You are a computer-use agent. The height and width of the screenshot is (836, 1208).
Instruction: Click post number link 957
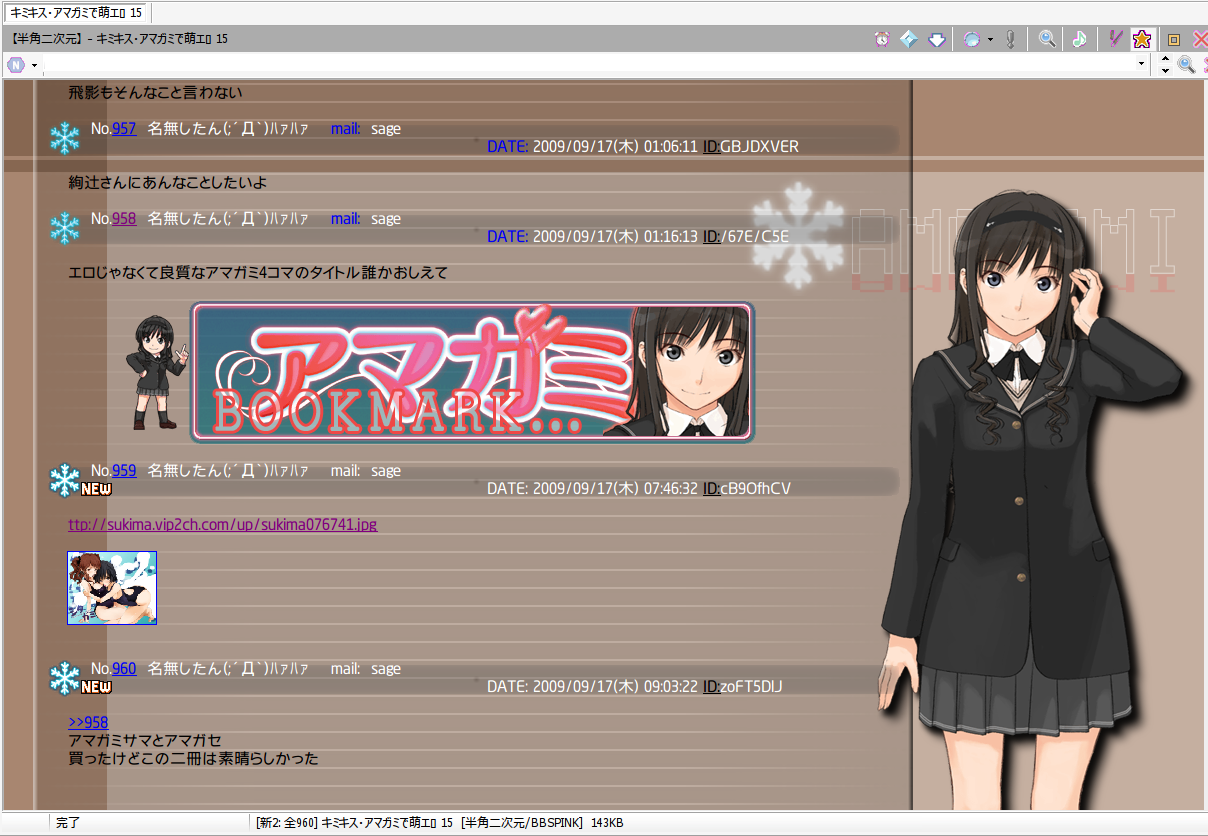124,129
